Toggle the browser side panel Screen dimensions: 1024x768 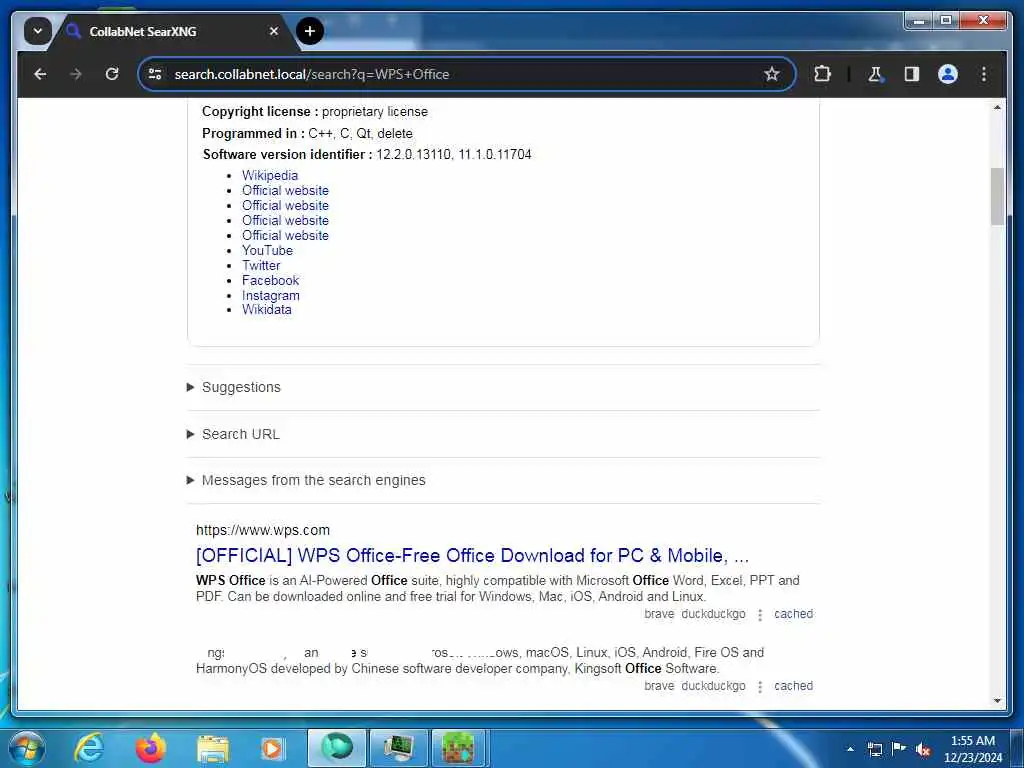(x=912, y=74)
